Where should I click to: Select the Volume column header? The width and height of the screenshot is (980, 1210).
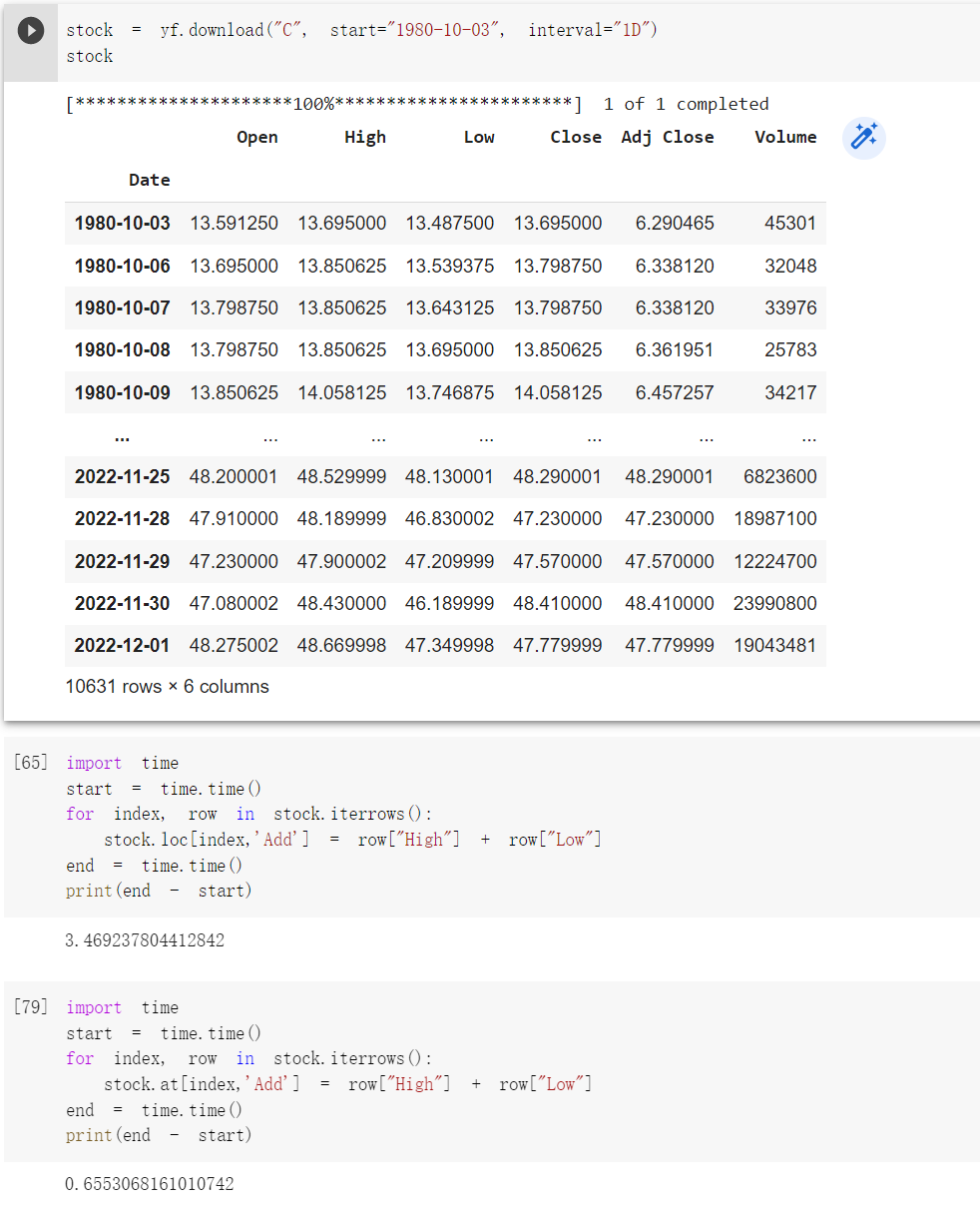[785, 137]
